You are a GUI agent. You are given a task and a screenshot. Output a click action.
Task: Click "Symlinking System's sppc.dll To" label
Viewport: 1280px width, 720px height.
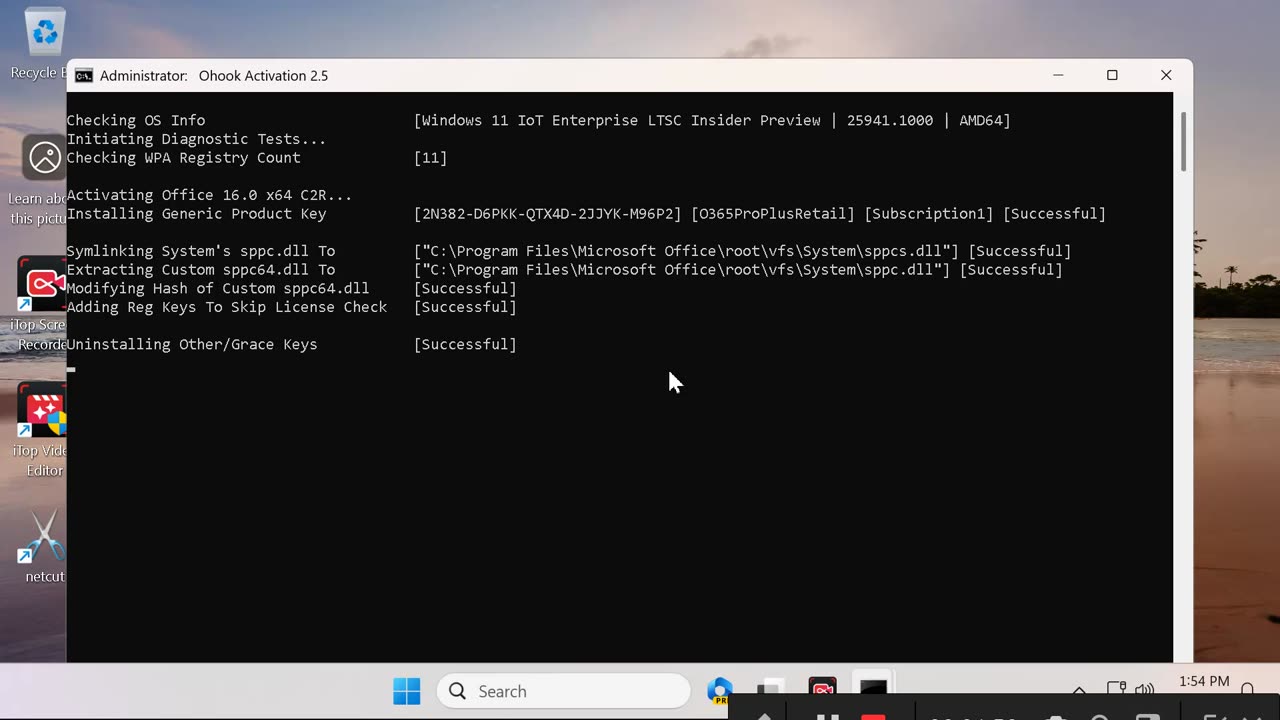click(x=201, y=251)
